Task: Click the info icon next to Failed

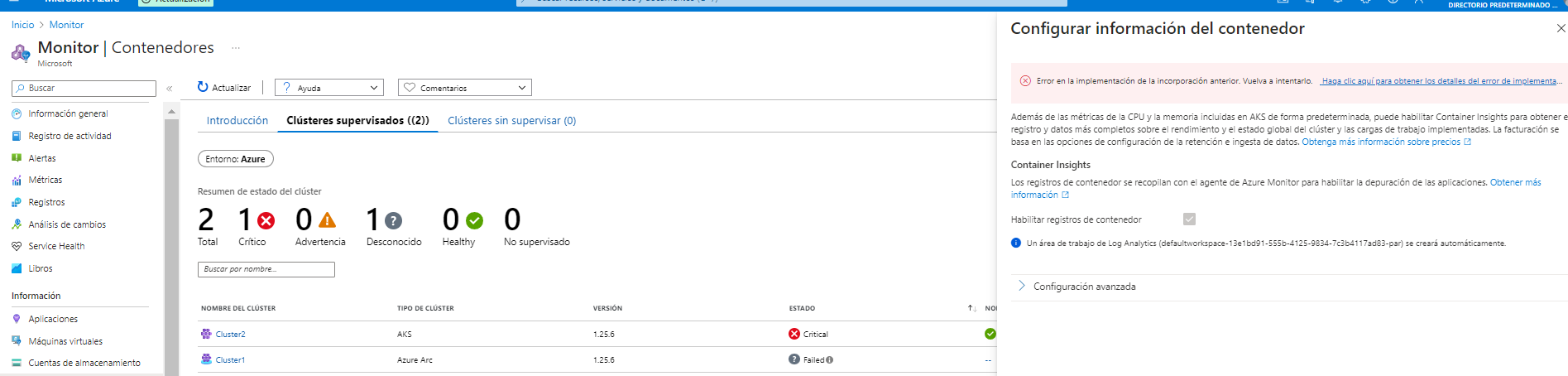Action: click(829, 360)
